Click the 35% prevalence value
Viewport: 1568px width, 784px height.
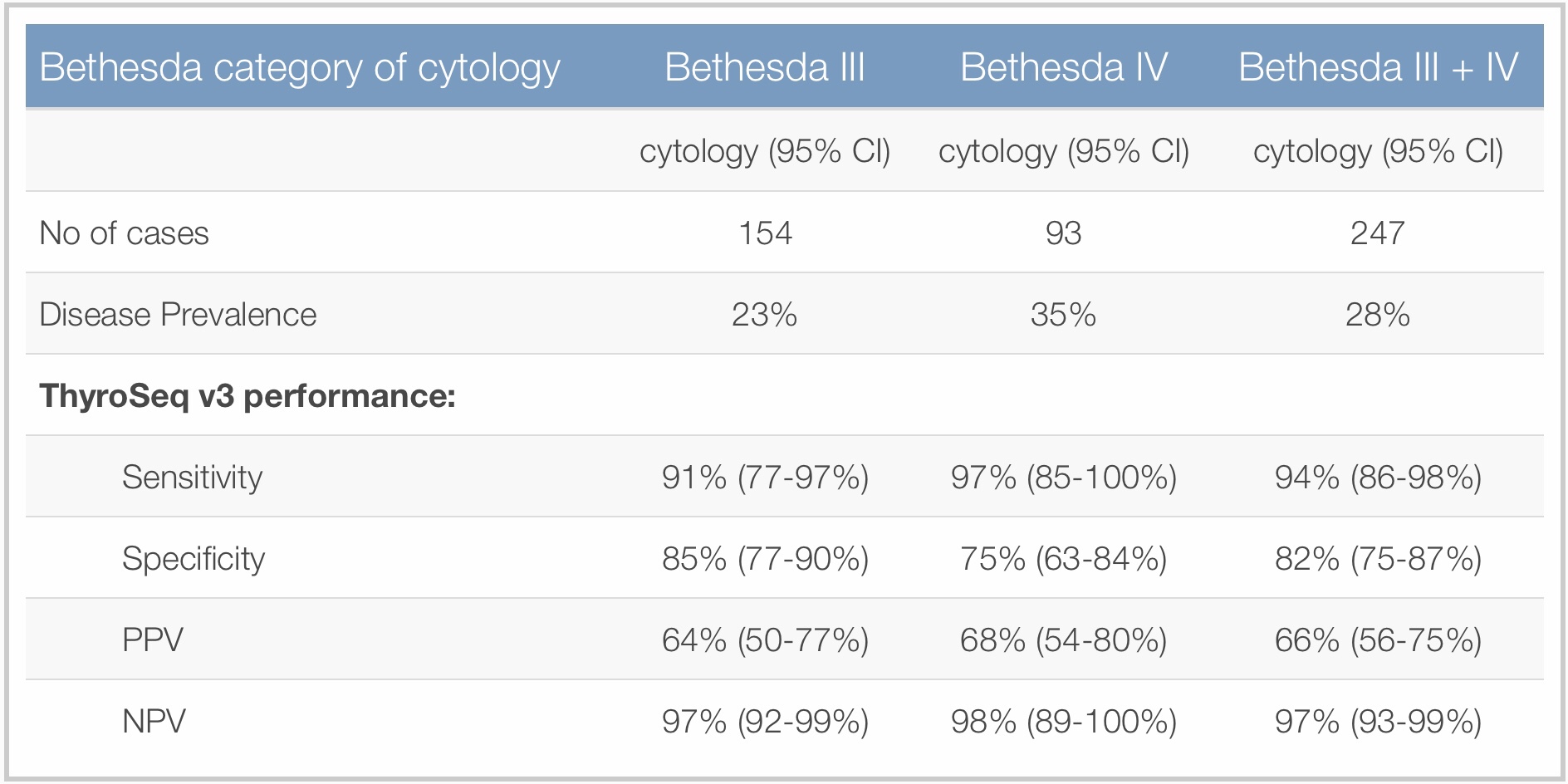click(x=1063, y=315)
